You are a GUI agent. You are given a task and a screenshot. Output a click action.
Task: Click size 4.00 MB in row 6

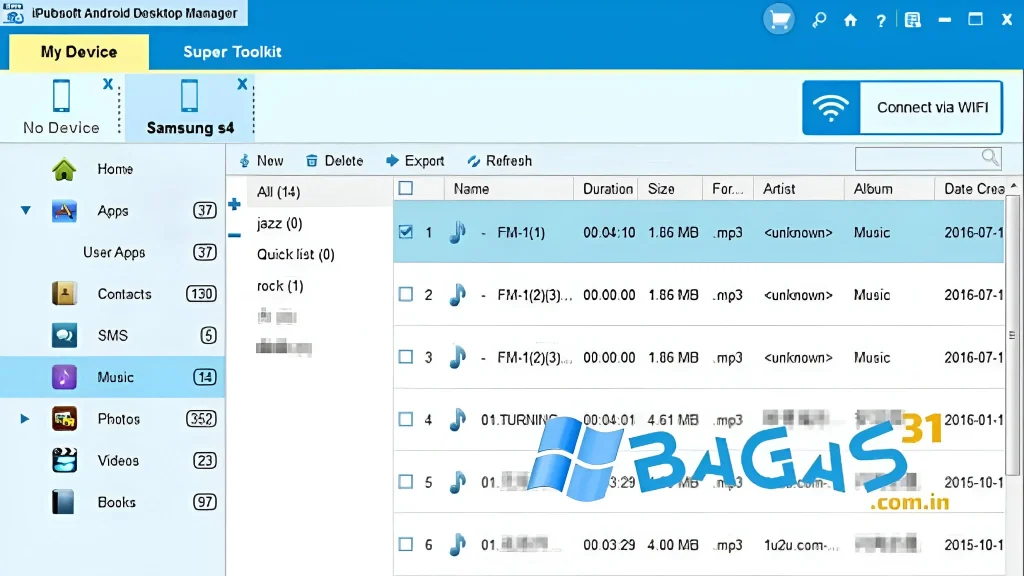(673, 545)
